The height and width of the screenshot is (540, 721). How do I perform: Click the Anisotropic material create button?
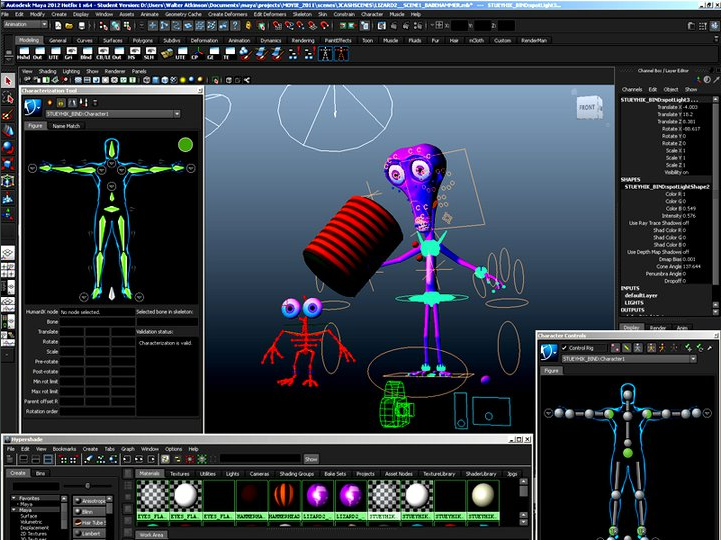click(90, 501)
